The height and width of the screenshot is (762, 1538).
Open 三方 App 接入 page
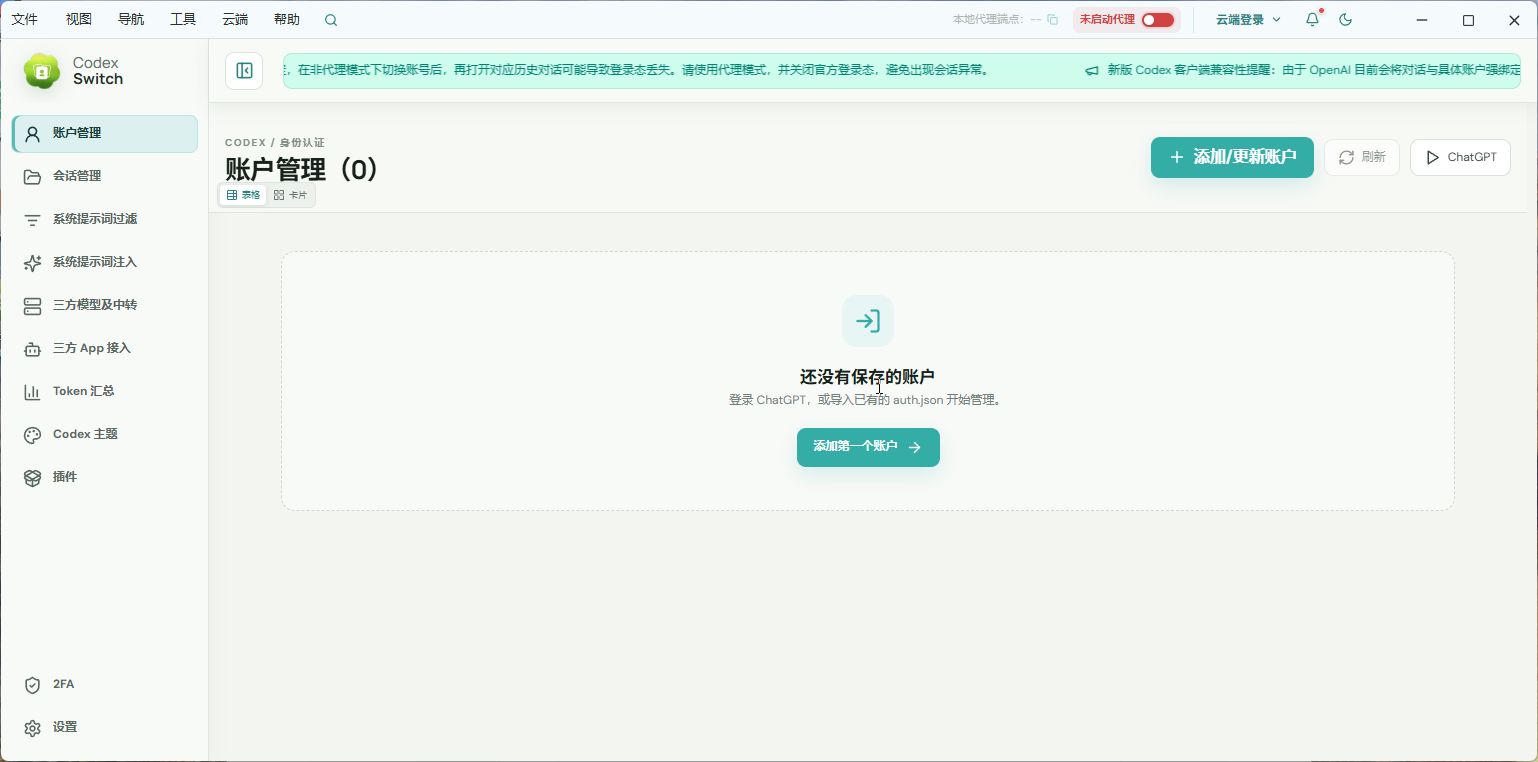[105, 348]
